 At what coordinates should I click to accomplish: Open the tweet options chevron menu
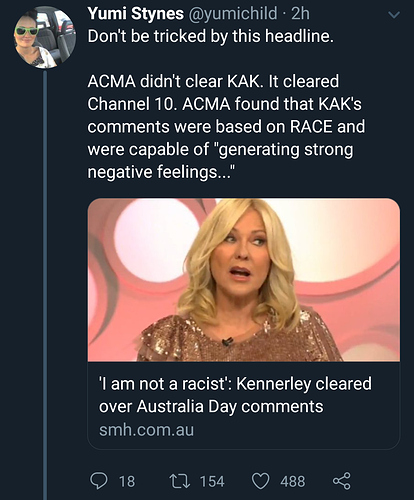tap(394, 15)
